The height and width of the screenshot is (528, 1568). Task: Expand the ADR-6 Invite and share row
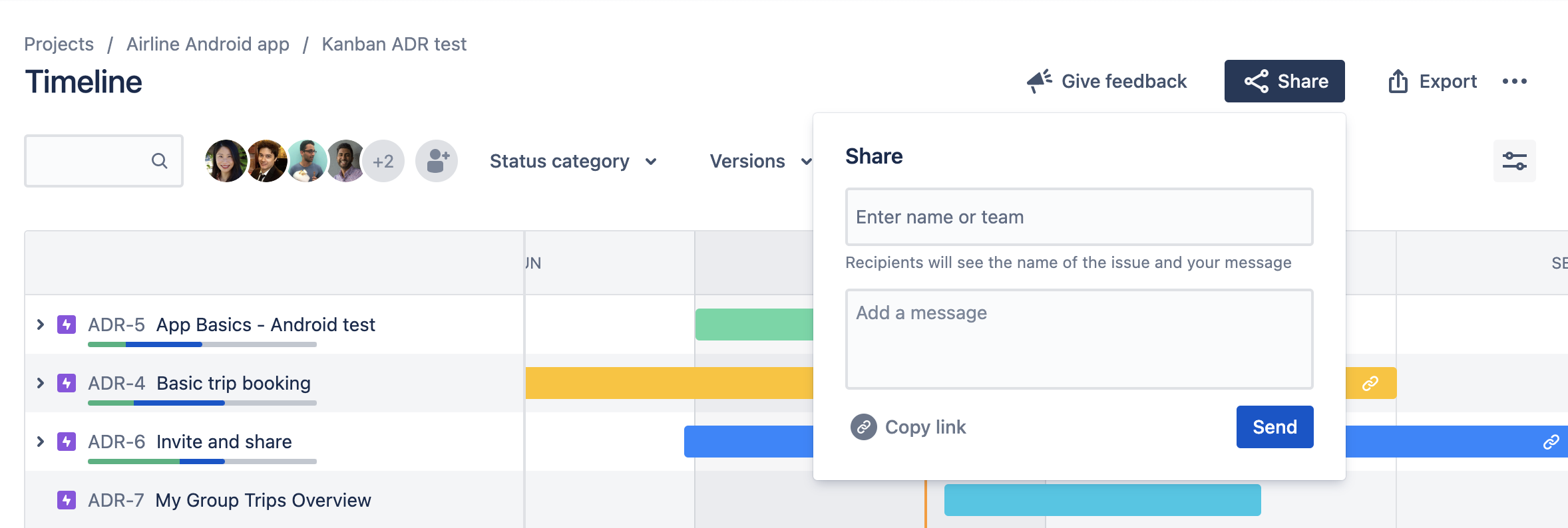point(40,441)
